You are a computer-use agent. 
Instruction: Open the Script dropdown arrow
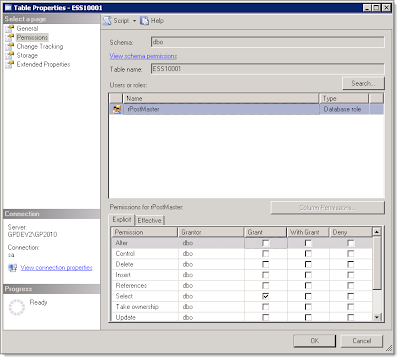(134, 21)
